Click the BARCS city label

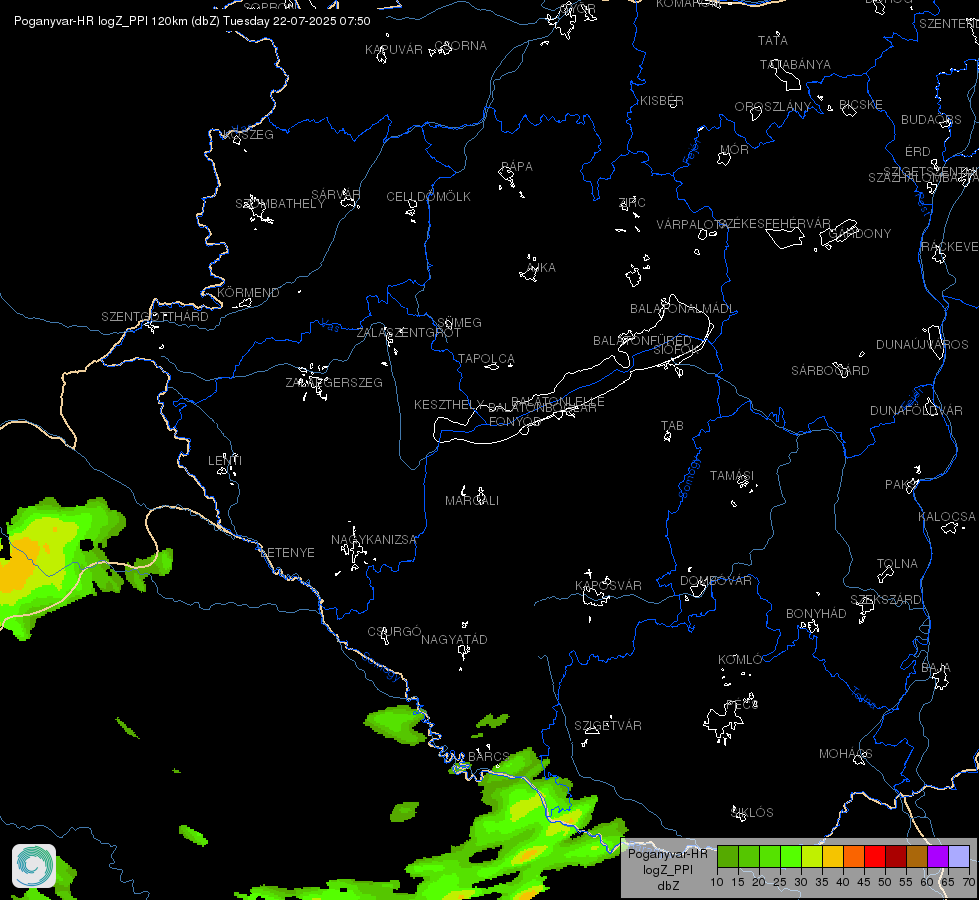[488, 756]
